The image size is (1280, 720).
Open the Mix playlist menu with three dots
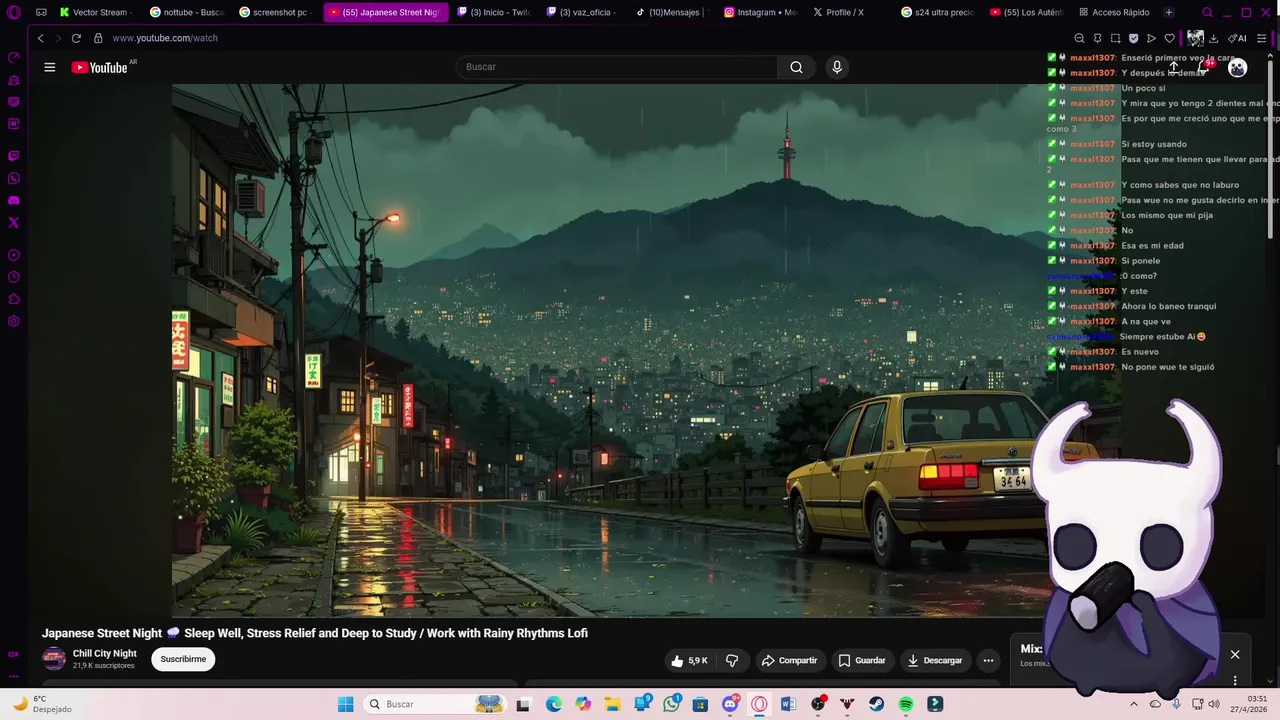1235,680
